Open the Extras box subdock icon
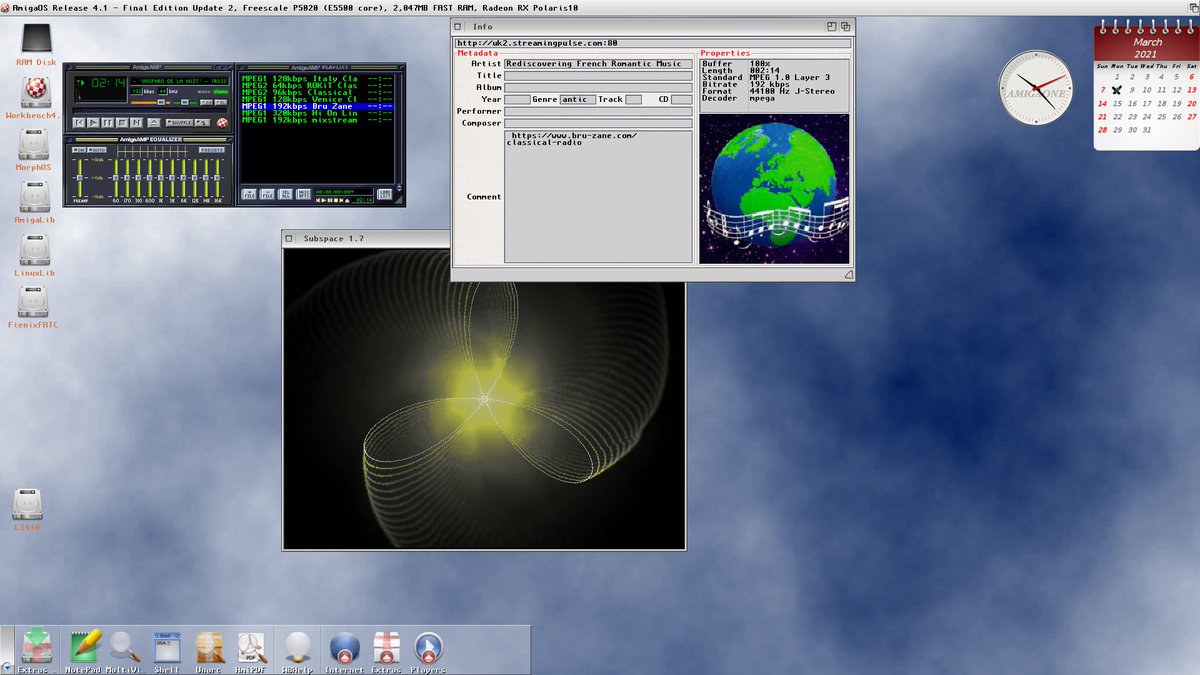 click(x=387, y=650)
